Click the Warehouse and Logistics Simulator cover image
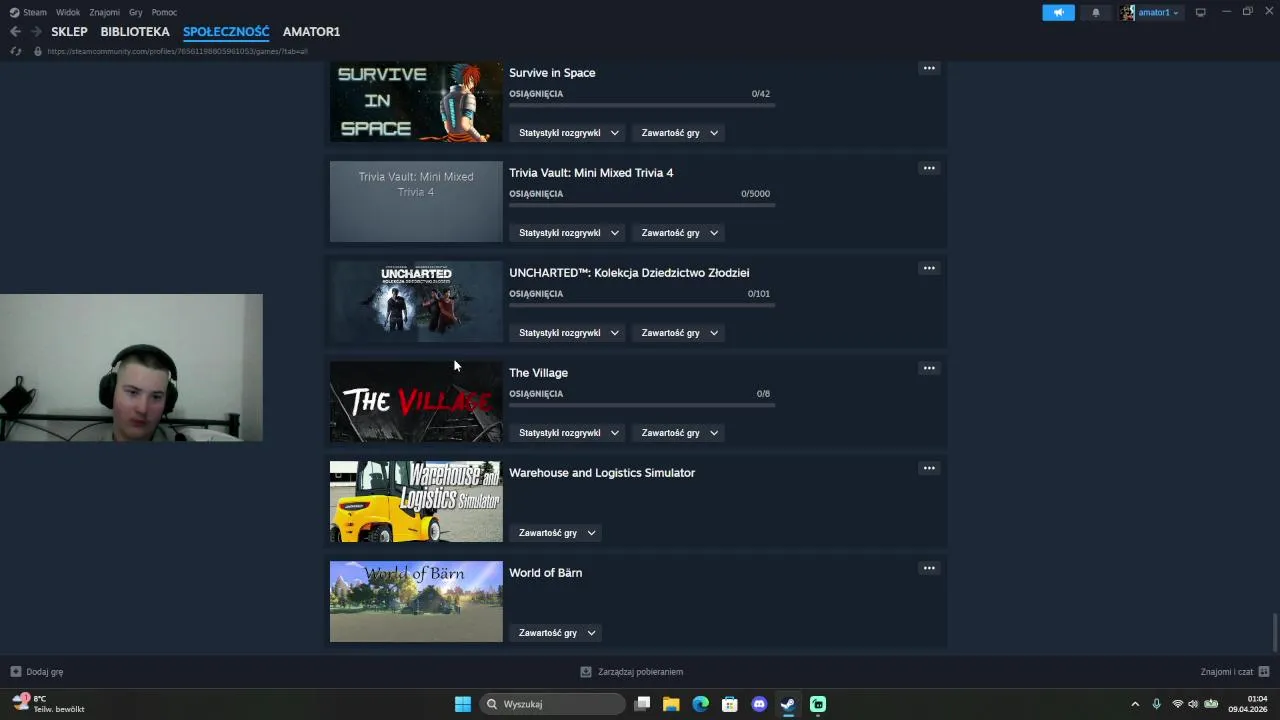Image resolution: width=1280 pixels, height=720 pixels. pos(416,502)
